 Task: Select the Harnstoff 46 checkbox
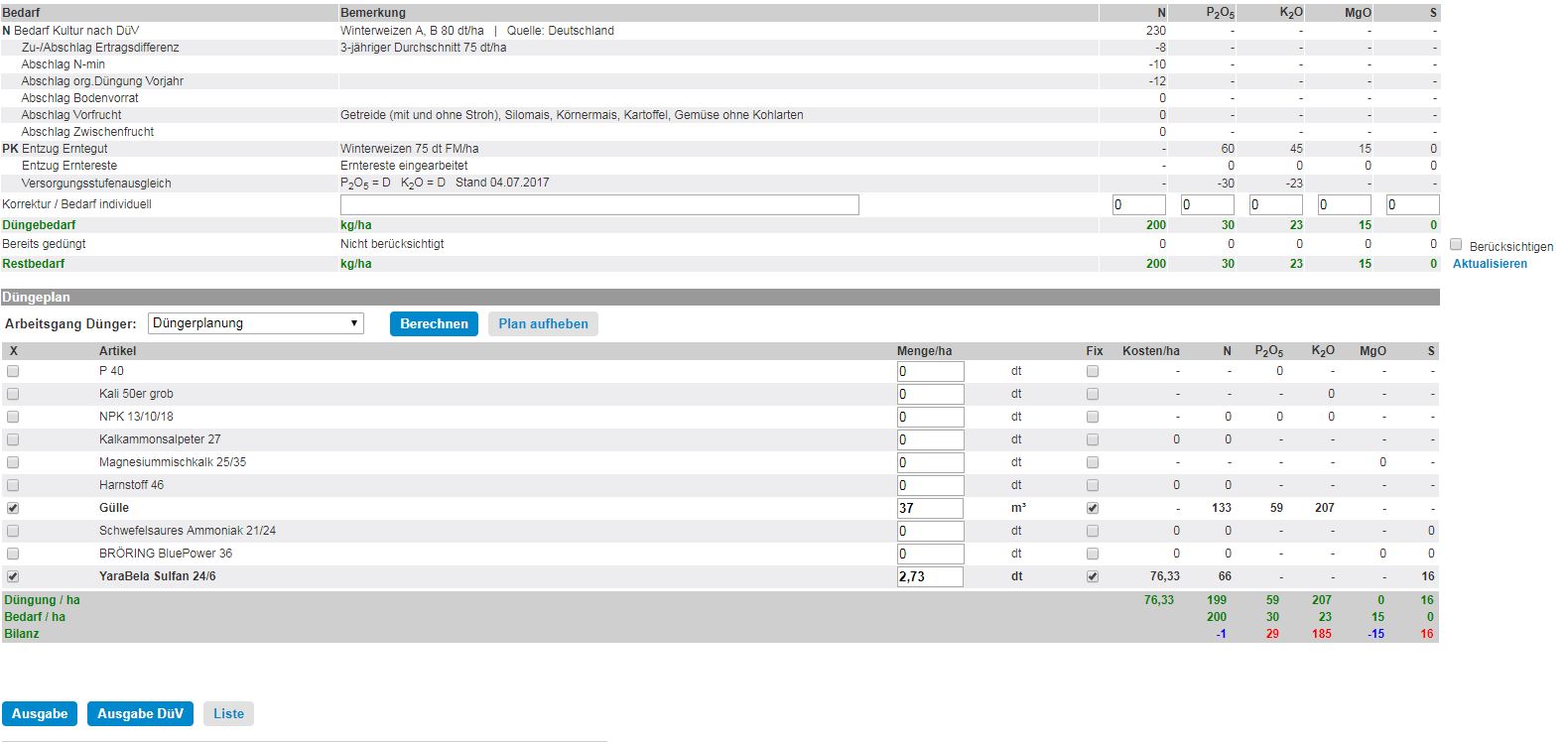click(13, 485)
